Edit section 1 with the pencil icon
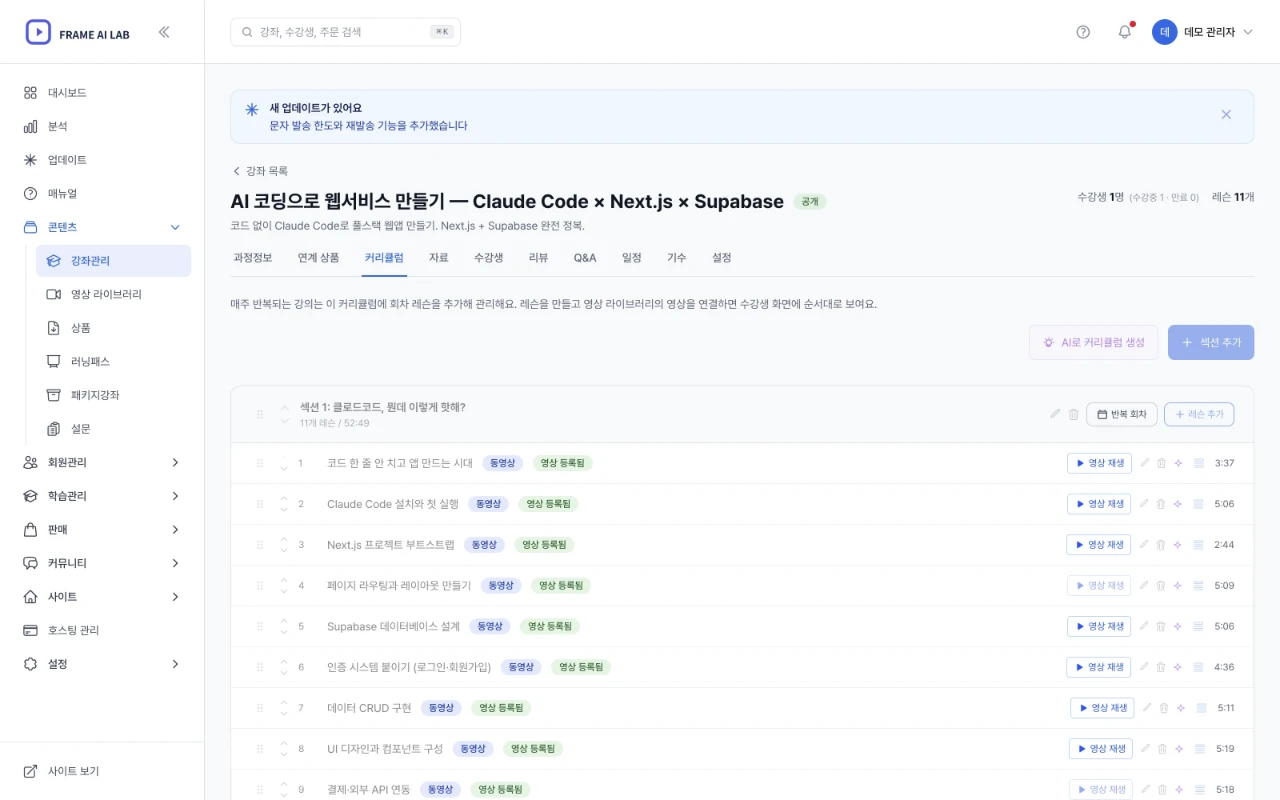Screen dimensions: 1280x800 click(x=1055, y=414)
